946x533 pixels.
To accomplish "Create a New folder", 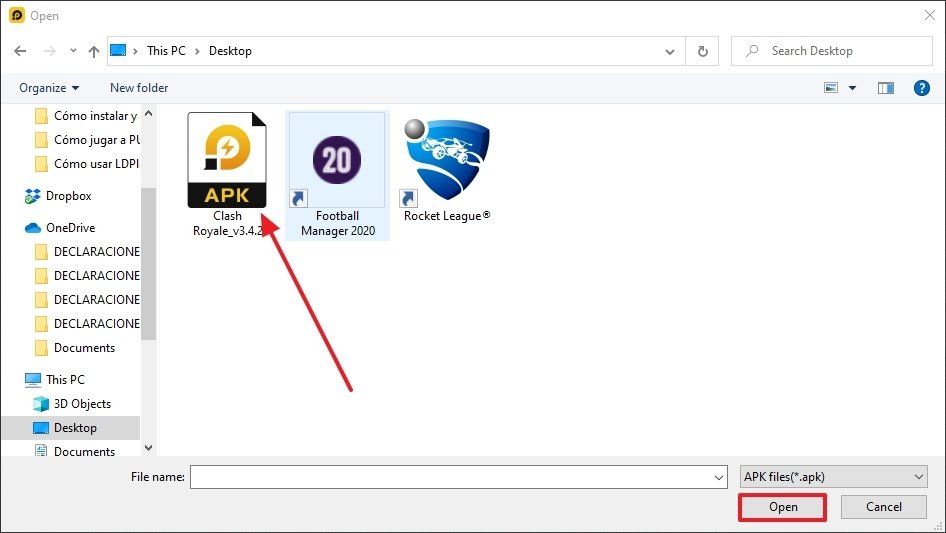I will (139, 88).
